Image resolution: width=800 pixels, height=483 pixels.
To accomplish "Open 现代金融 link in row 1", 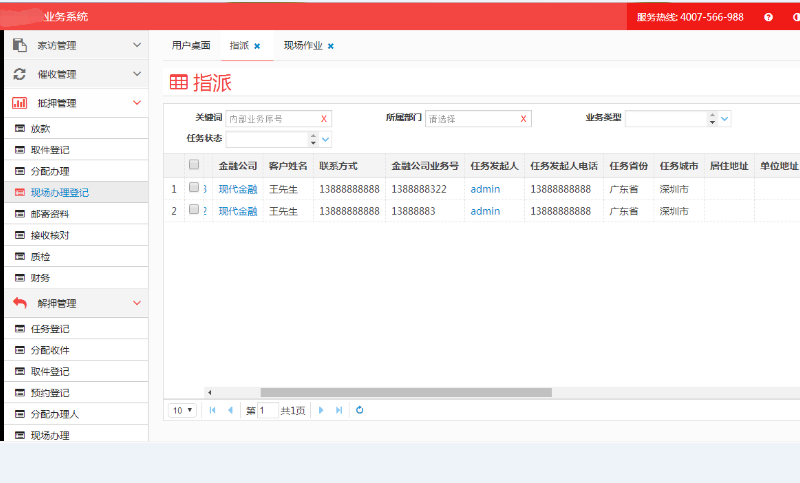I will coord(238,189).
